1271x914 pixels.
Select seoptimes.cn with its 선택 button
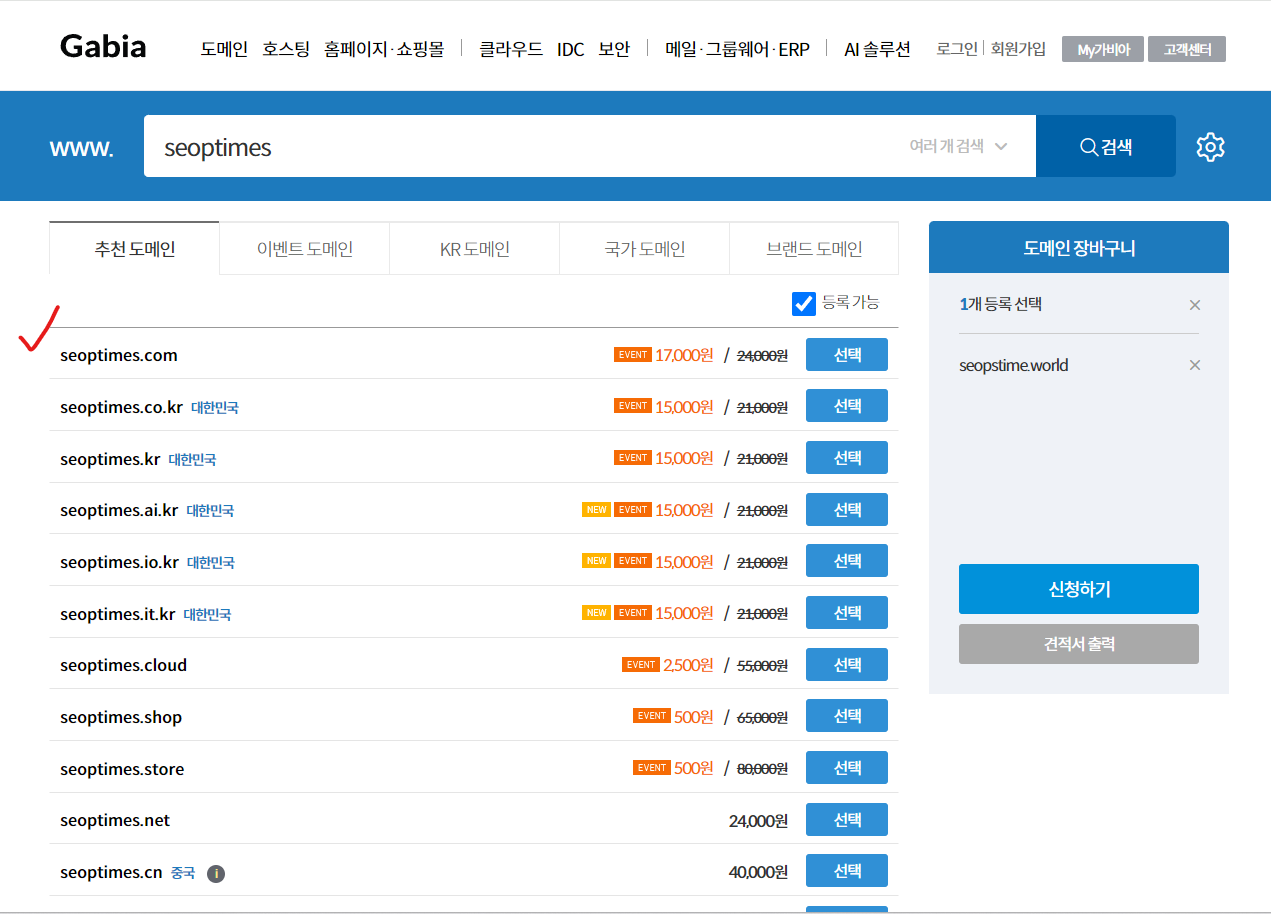click(x=847, y=871)
